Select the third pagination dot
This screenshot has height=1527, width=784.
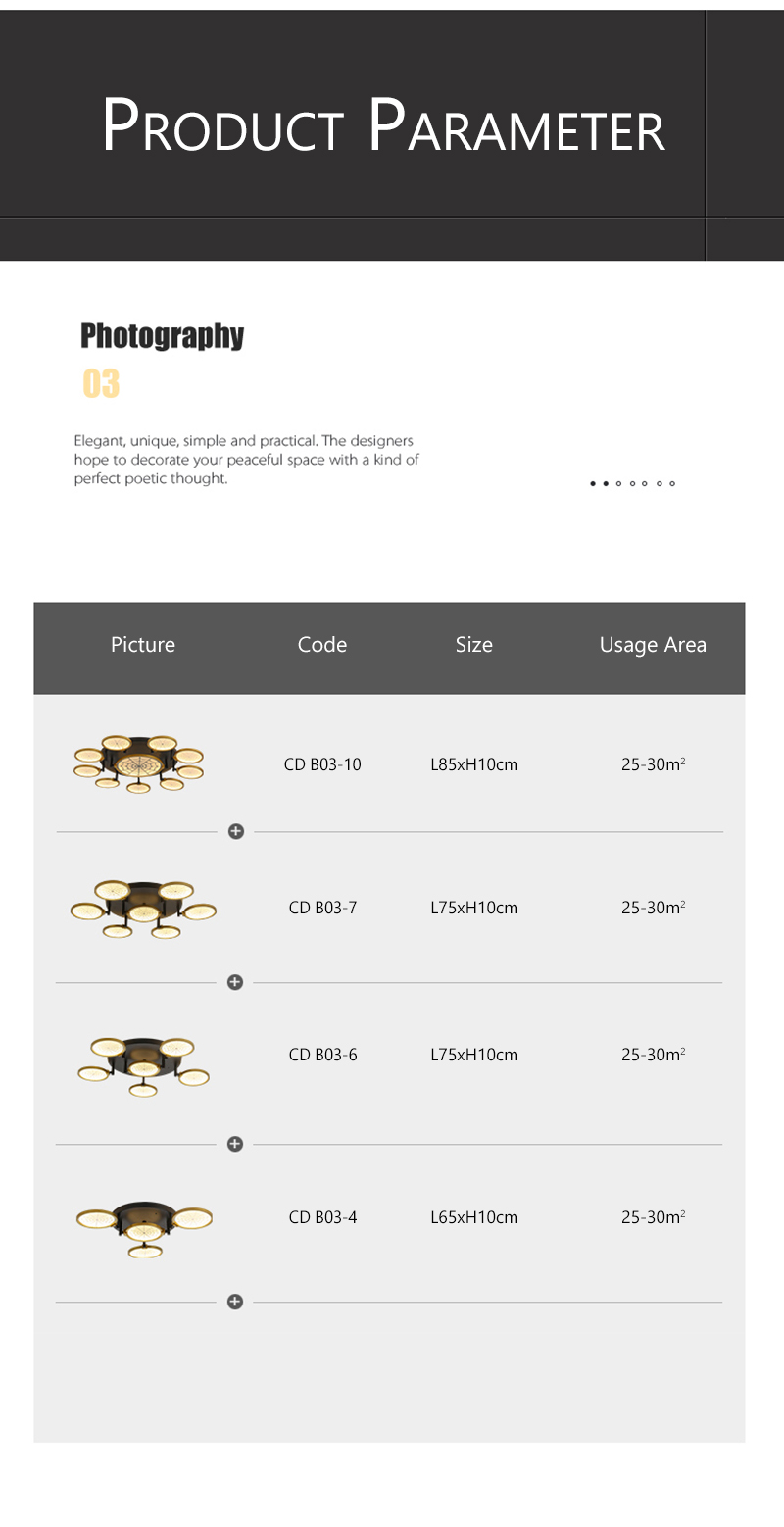(x=618, y=483)
